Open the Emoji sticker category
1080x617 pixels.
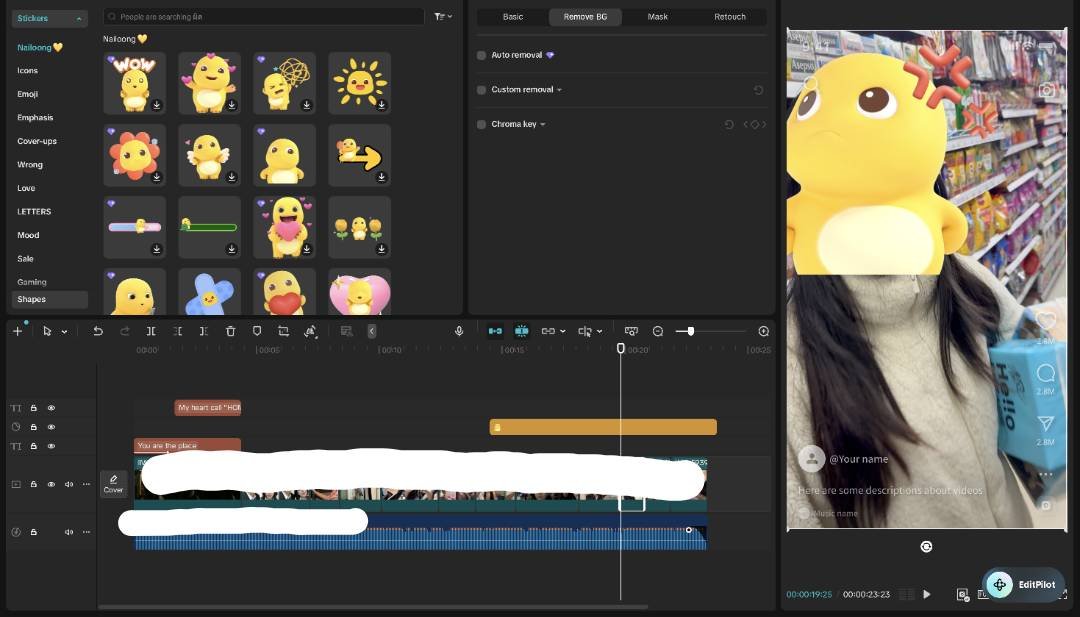coord(28,94)
